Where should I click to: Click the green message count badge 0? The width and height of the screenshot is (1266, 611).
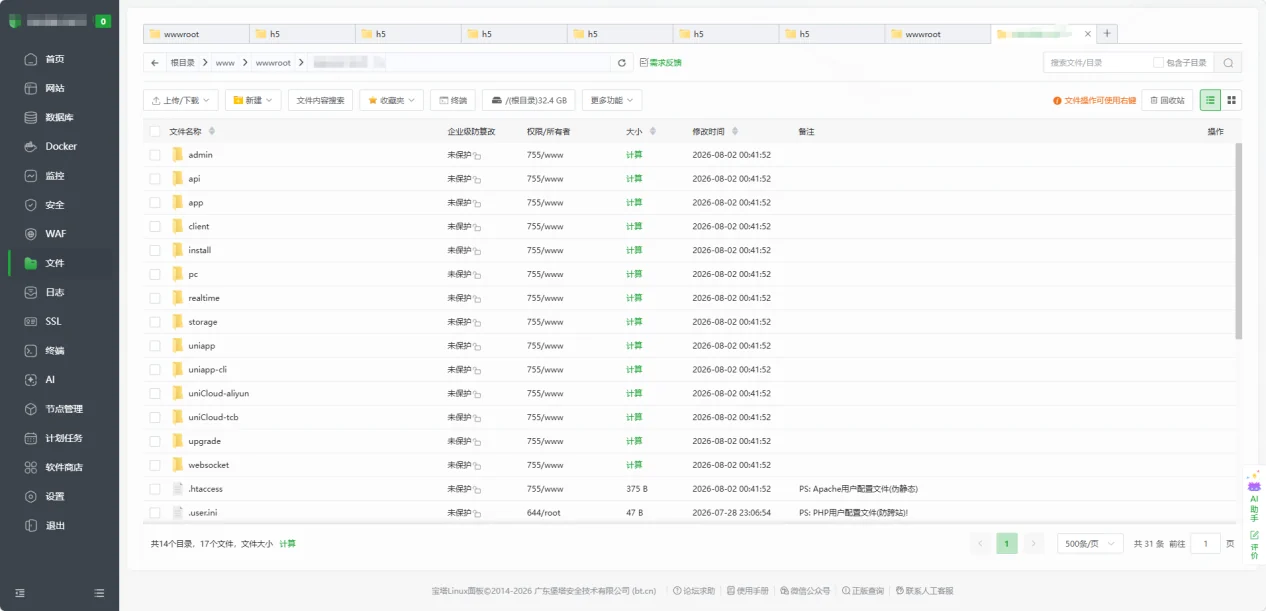click(103, 21)
